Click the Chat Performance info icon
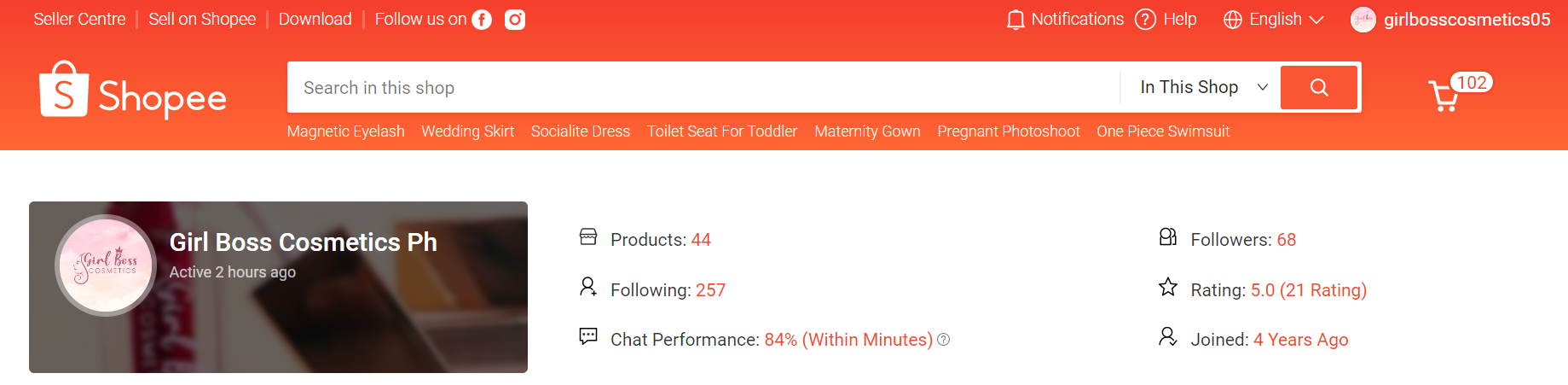This screenshot has height=385, width=1568. tap(943, 340)
